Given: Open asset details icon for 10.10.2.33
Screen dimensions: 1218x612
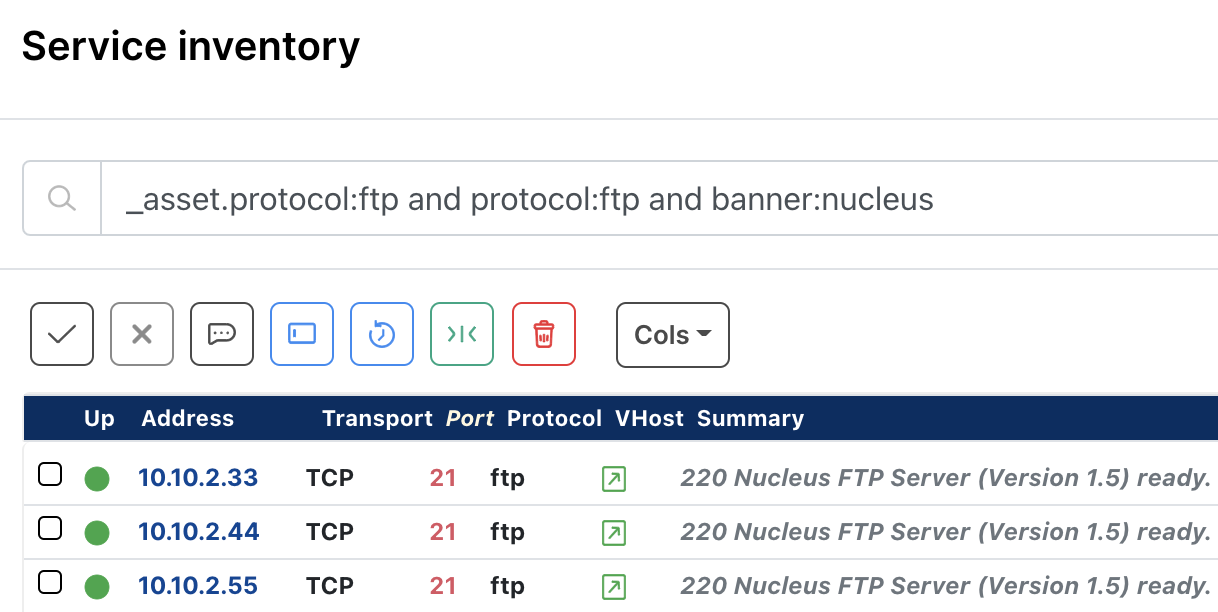Looking at the screenshot, I should [x=613, y=478].
